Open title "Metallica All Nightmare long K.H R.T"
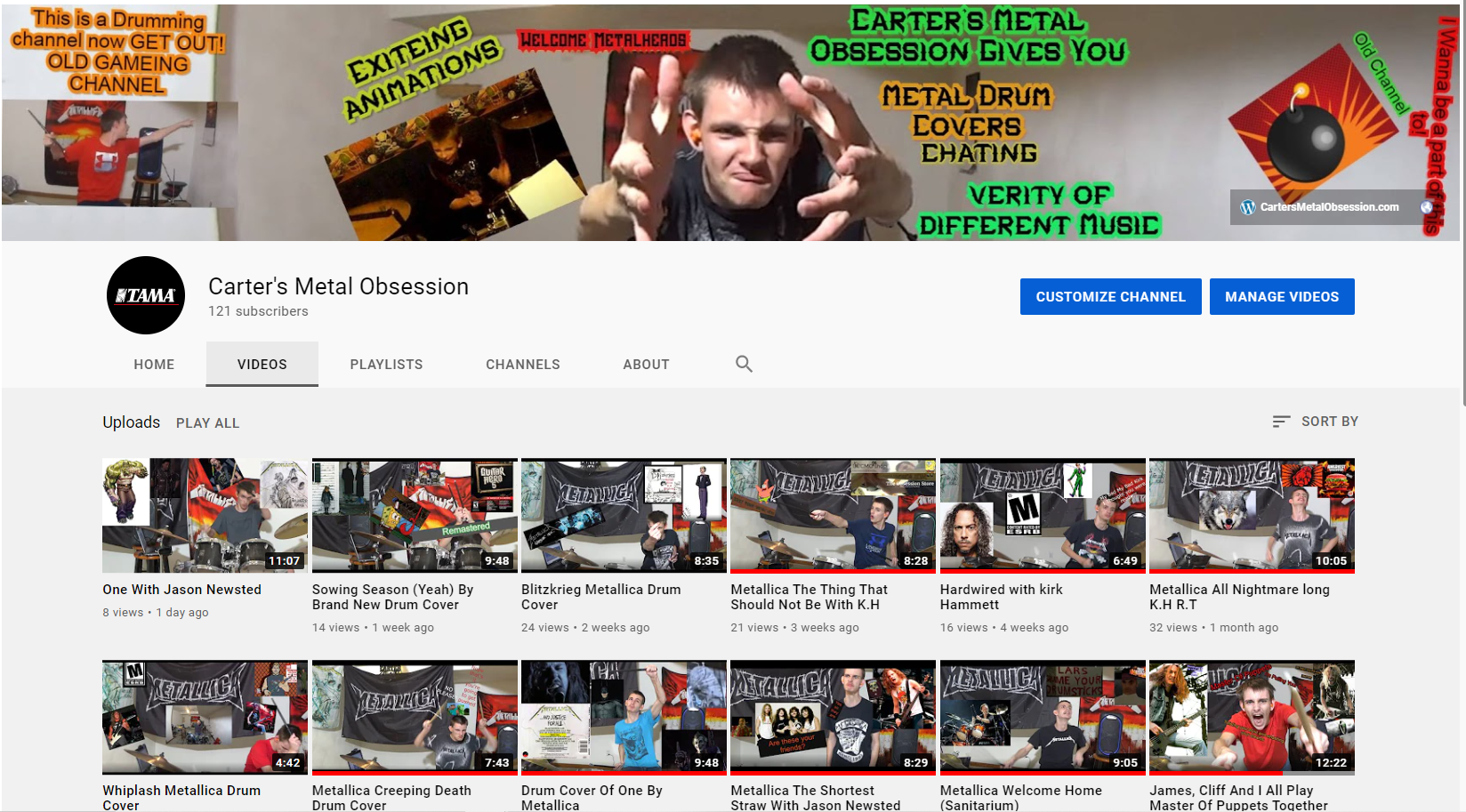Image resolution: width=1466 pixels, height=812 pixels. pos(1239,597)
